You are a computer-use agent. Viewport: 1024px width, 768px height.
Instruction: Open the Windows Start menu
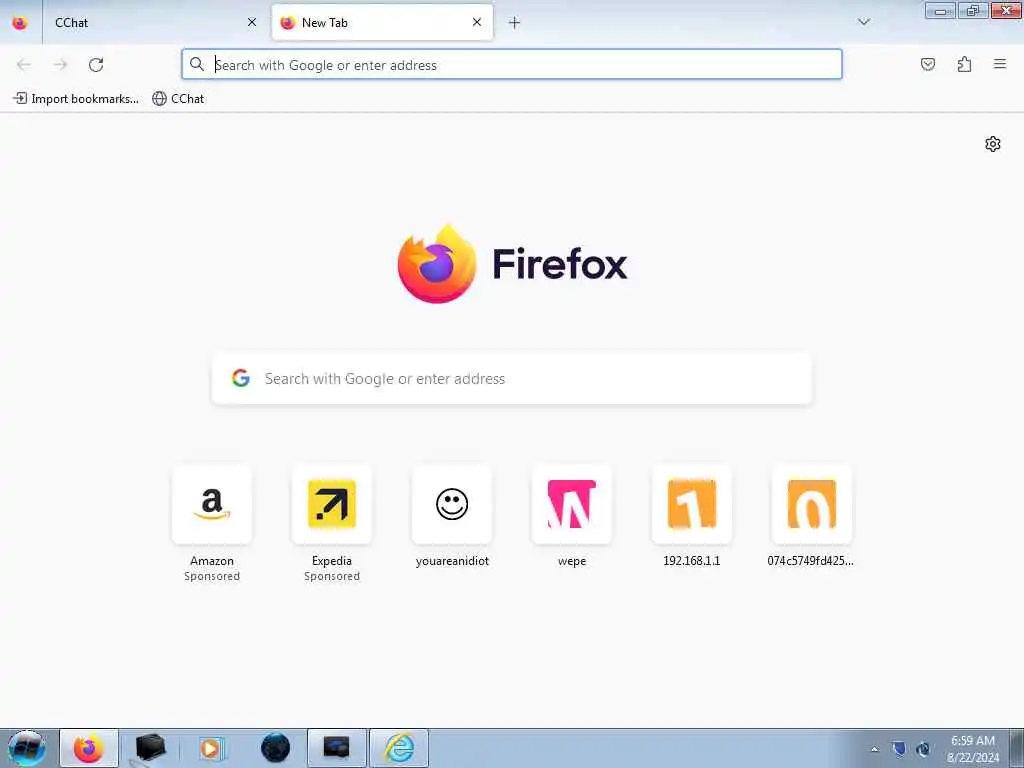(26, 748)
